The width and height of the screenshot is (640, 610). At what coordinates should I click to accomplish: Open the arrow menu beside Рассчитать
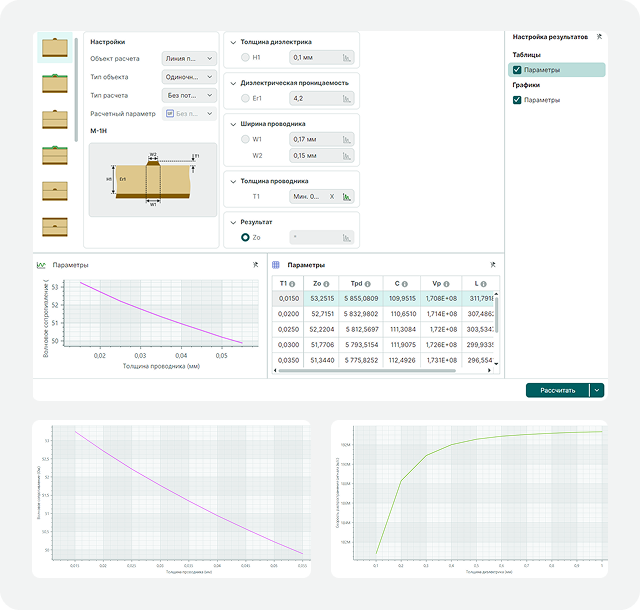[x=597, y=390]
